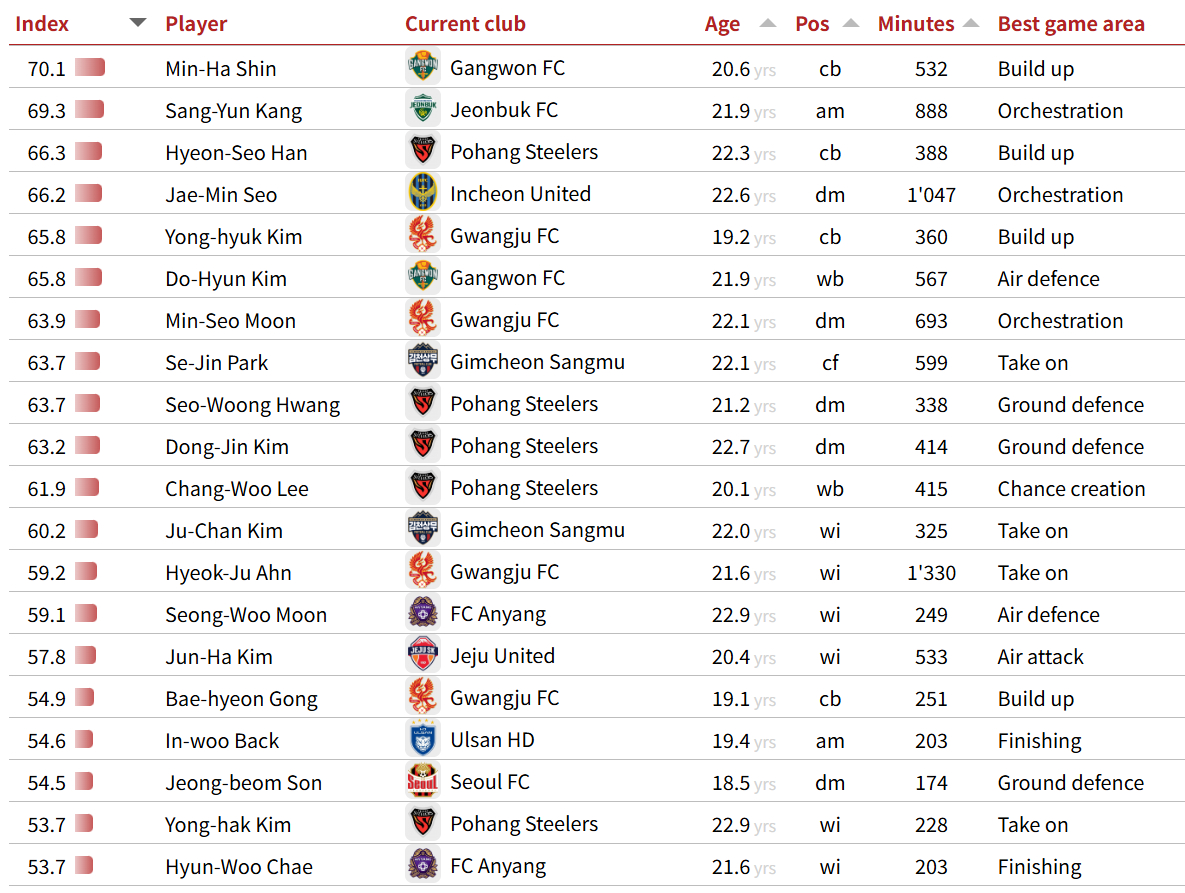
Task: Sort by Pos using the column arrow
Action: (x=851, y=24)
